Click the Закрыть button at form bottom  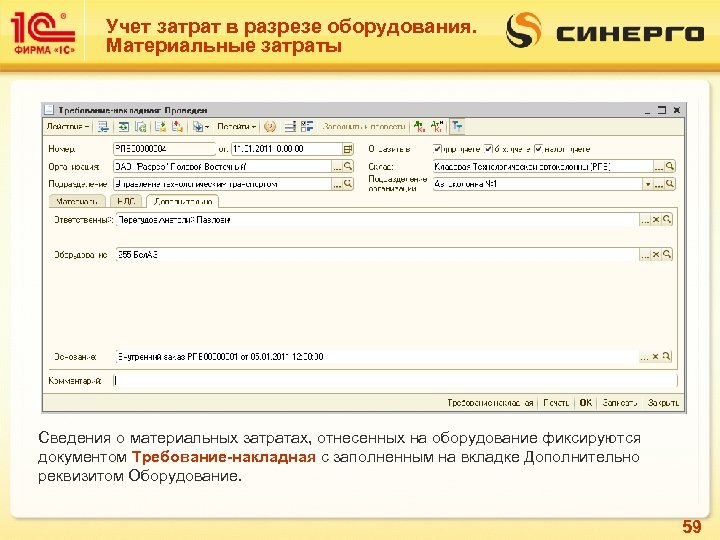click(663, 403)
